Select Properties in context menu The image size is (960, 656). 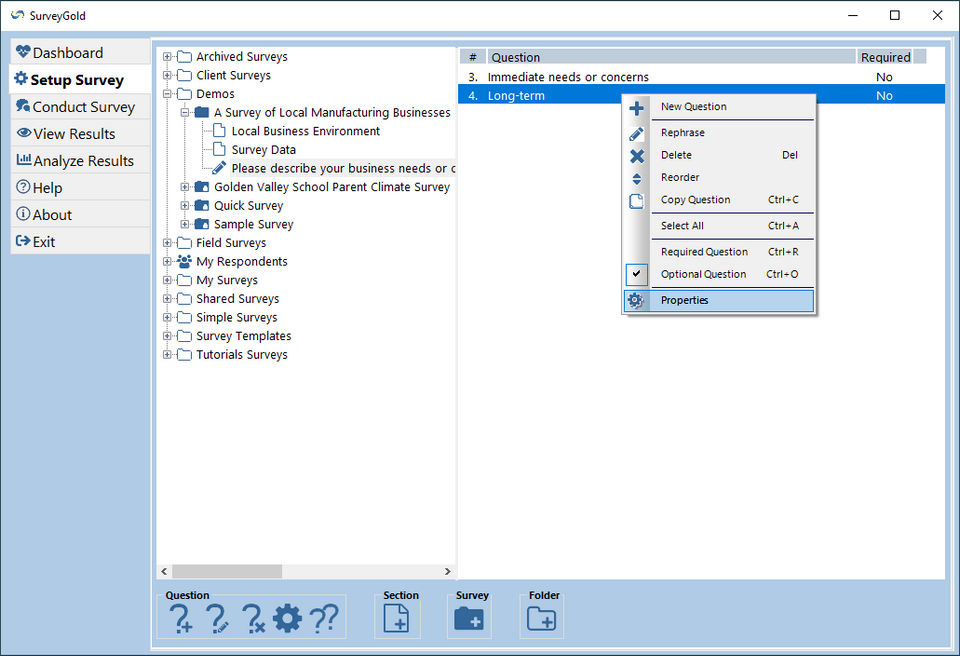click(x=719, y=300)
